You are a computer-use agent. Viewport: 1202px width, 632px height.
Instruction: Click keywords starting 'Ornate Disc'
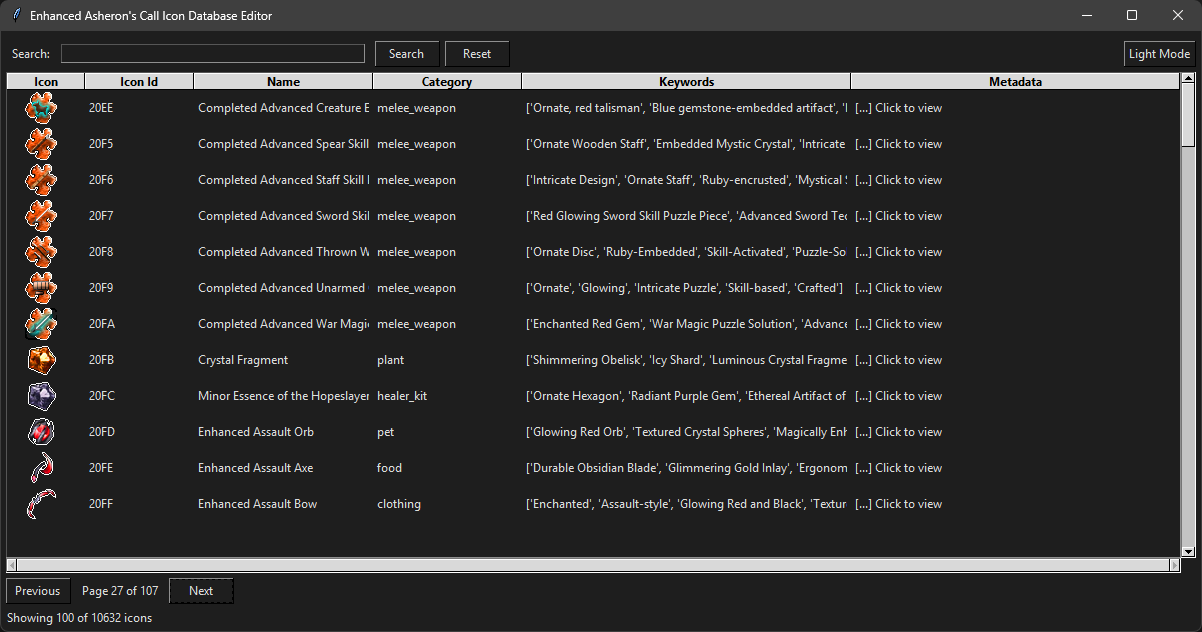(x=687, y=252)
